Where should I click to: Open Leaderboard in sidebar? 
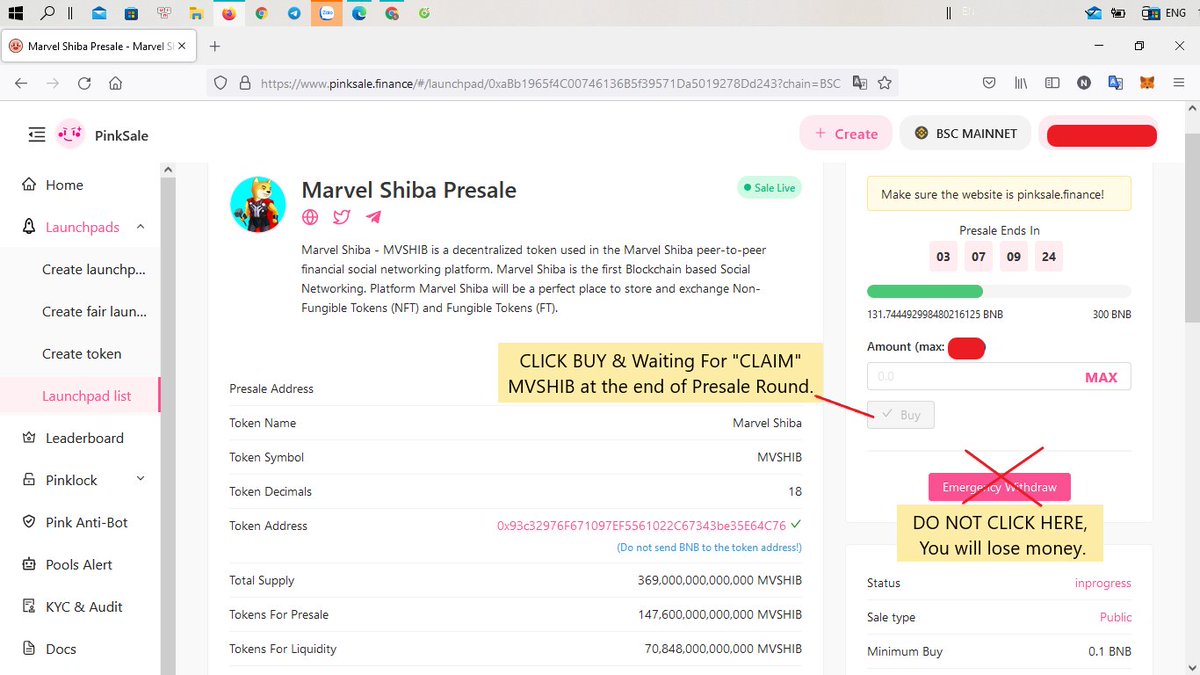pos(72,438)
